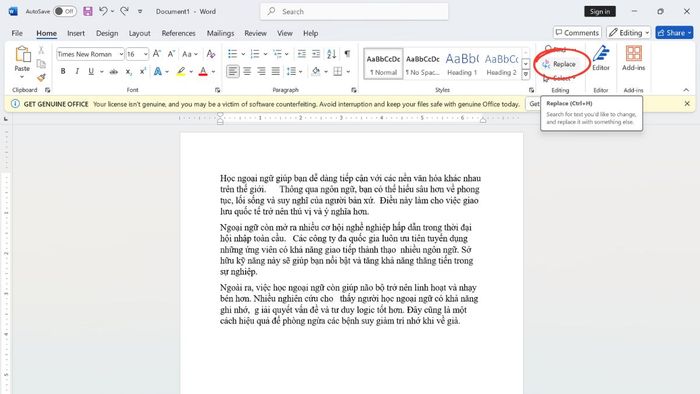Apply the No Spacing style
The height and width of the screenshot is (394, 700).
[x=422, y=64]
